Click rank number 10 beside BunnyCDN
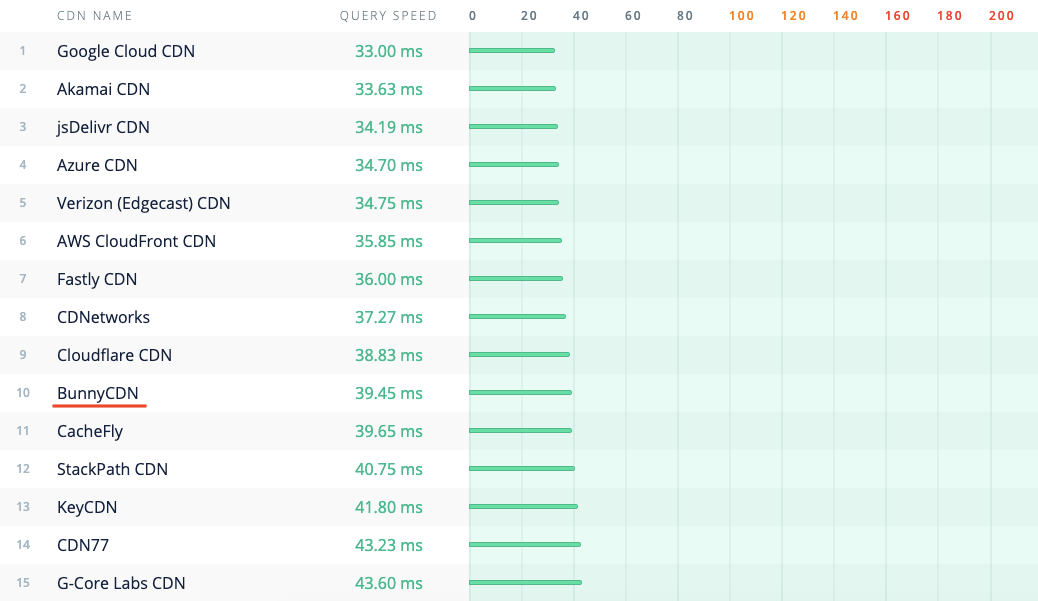The image size is (1038, 601). point(23,393)
